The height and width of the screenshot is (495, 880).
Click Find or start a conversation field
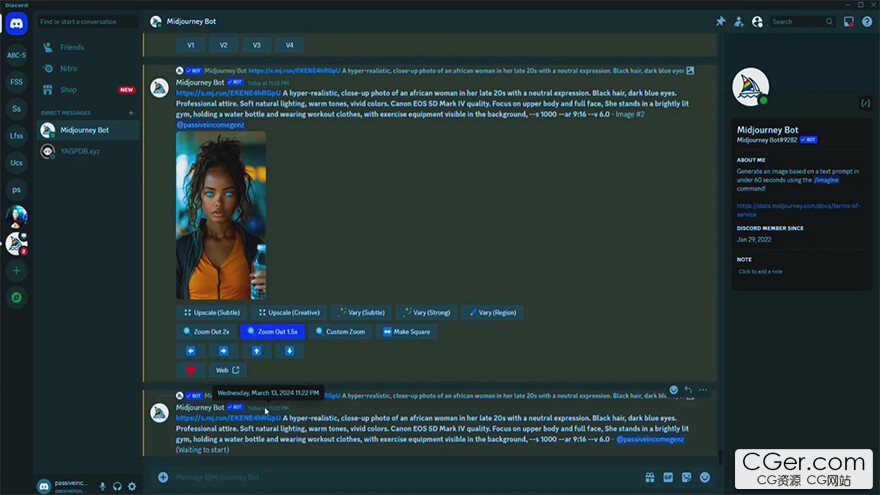88,21
